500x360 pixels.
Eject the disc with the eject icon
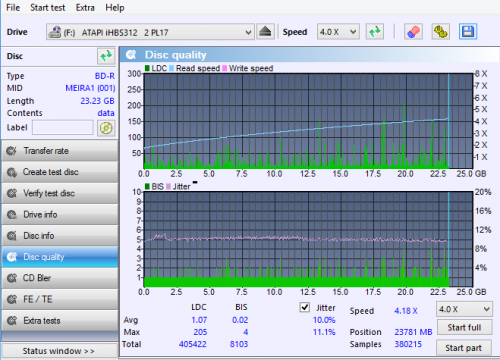click(265, 32)
